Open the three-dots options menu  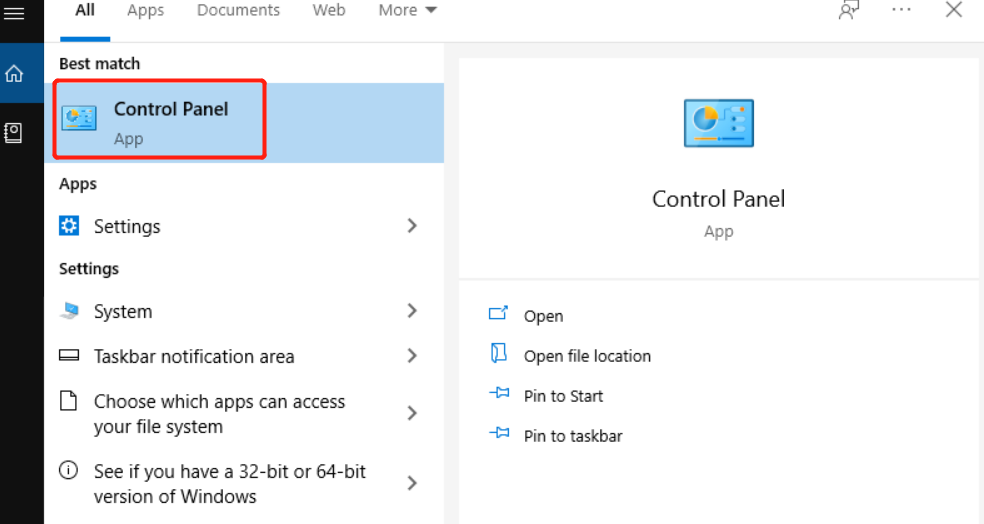[x=901, y=10]
